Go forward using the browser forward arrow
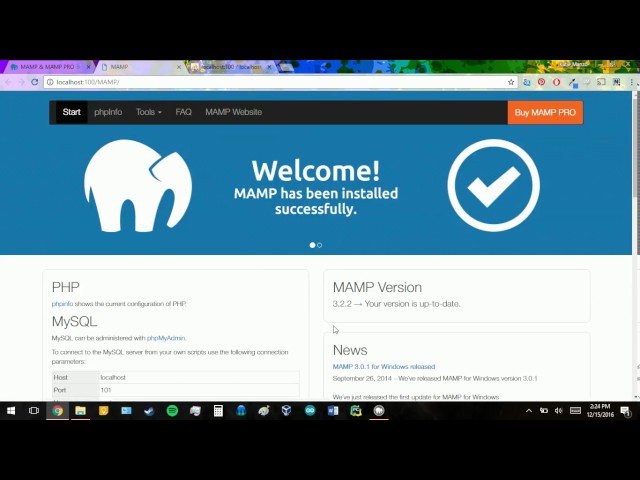This screenshot has width=640, height=480. [x=21, y=82]
